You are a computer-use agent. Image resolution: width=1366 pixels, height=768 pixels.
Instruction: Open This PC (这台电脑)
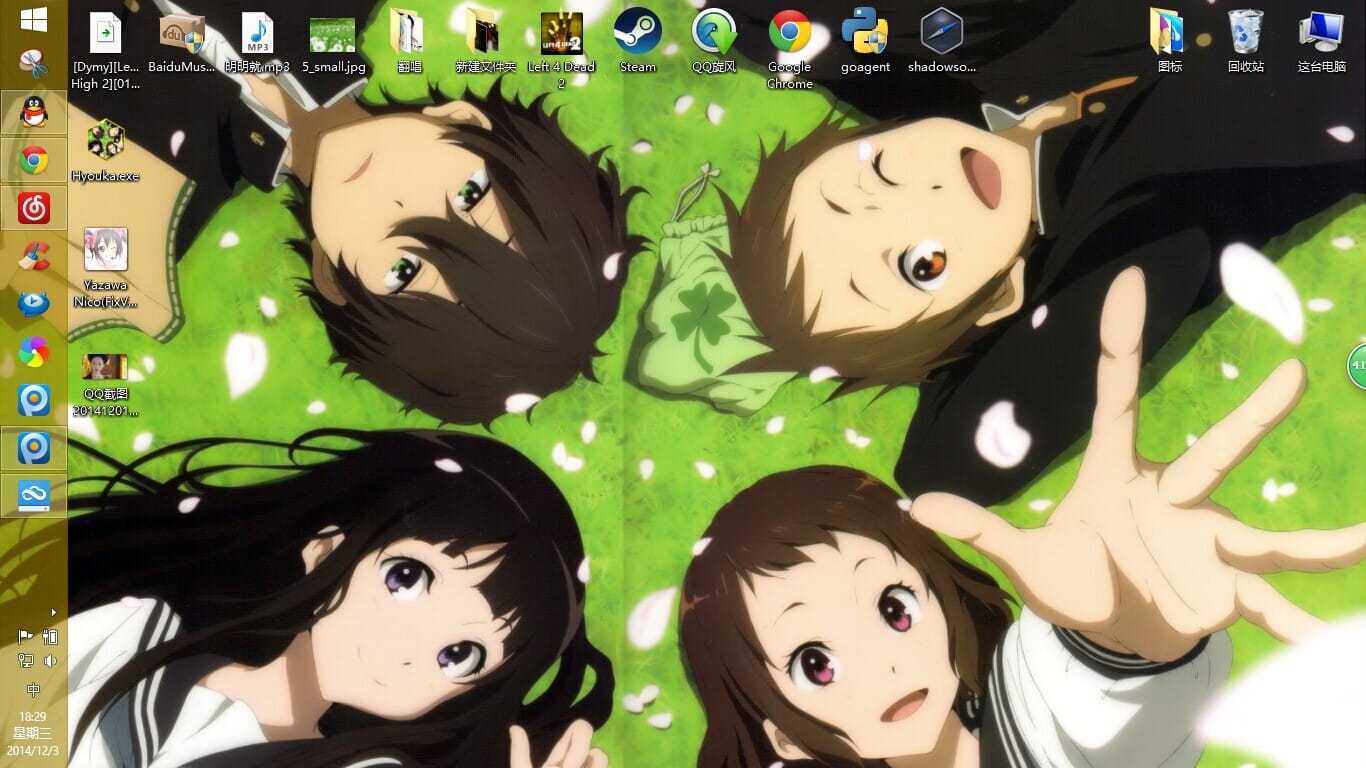pyautogui.click(x=1321, y=33)
